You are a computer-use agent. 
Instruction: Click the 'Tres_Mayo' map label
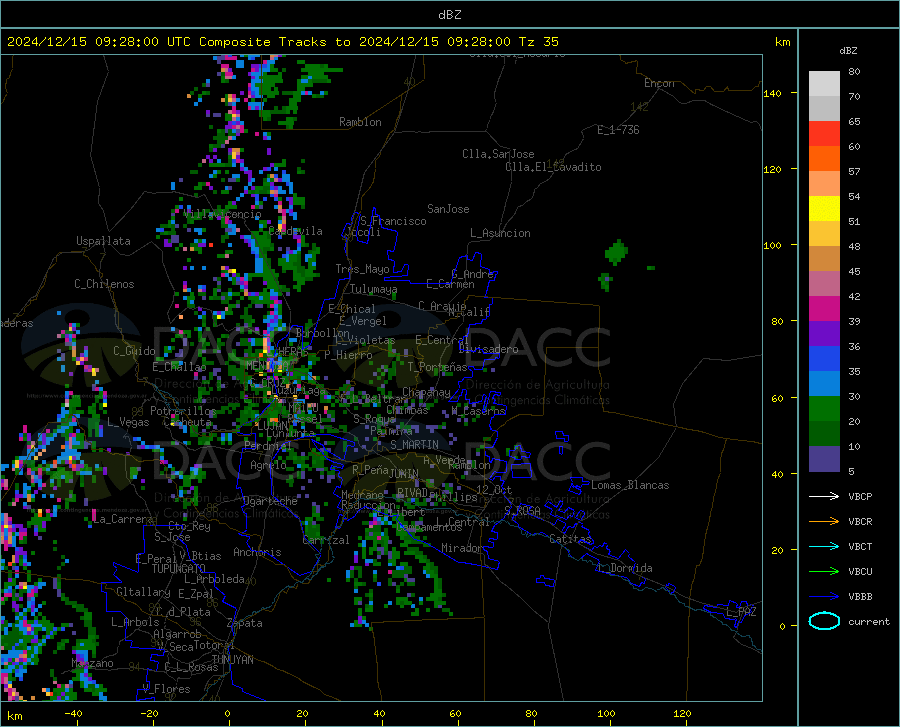coord(362,269)
